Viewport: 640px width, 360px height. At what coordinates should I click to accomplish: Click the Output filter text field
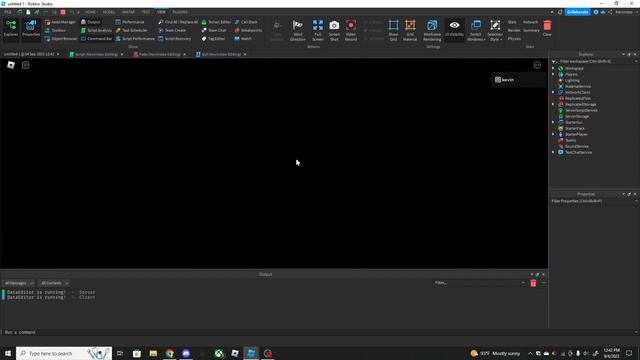pos(479,283)
